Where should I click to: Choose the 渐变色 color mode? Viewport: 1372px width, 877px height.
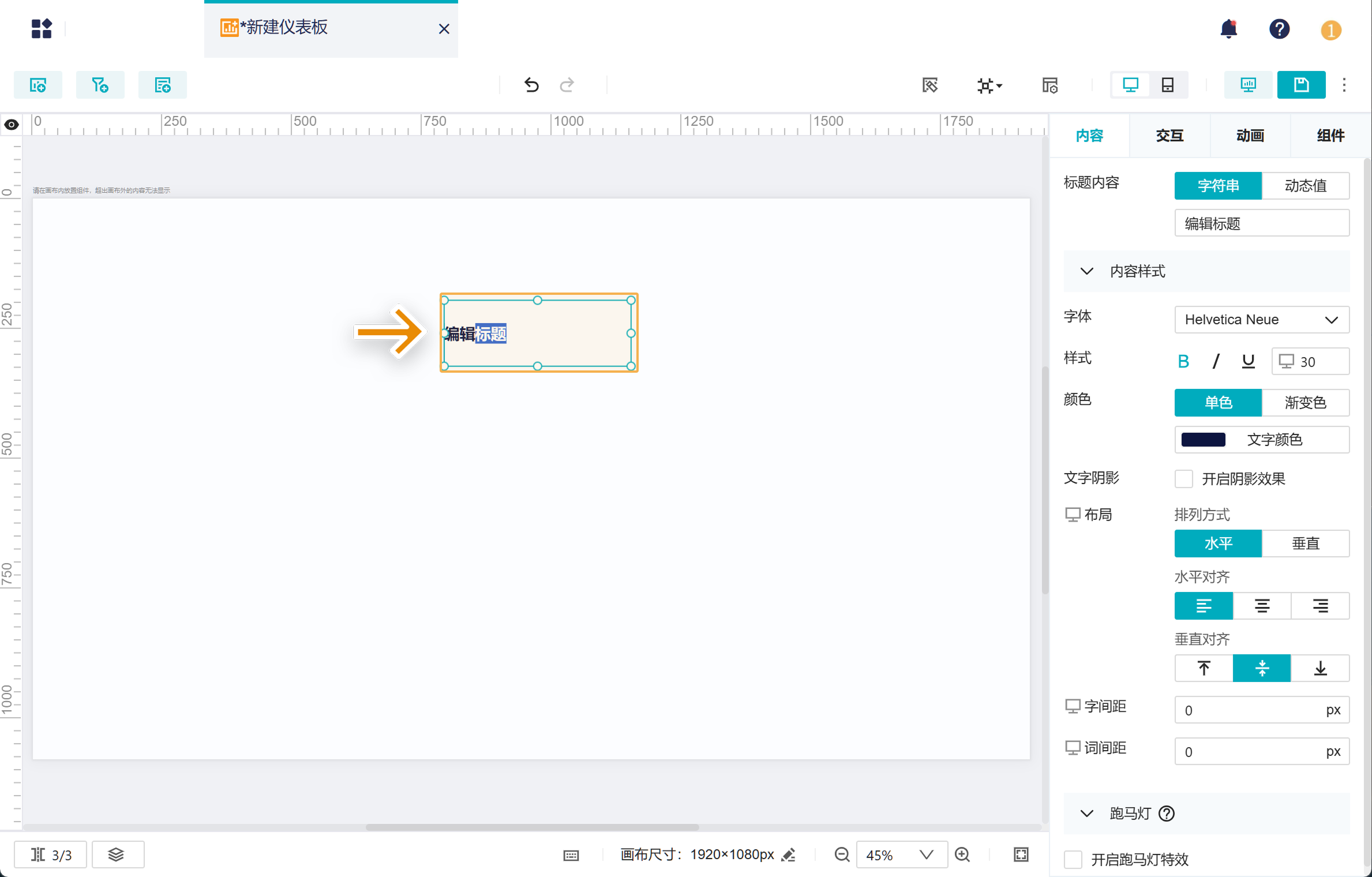point(1305,402)
